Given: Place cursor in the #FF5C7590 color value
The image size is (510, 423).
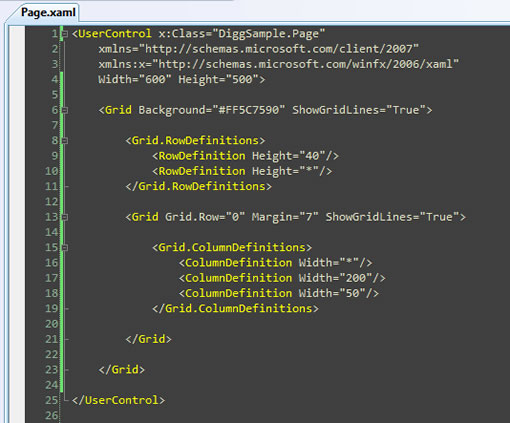Looking at the screenshot, I should (x=252, y=110).
